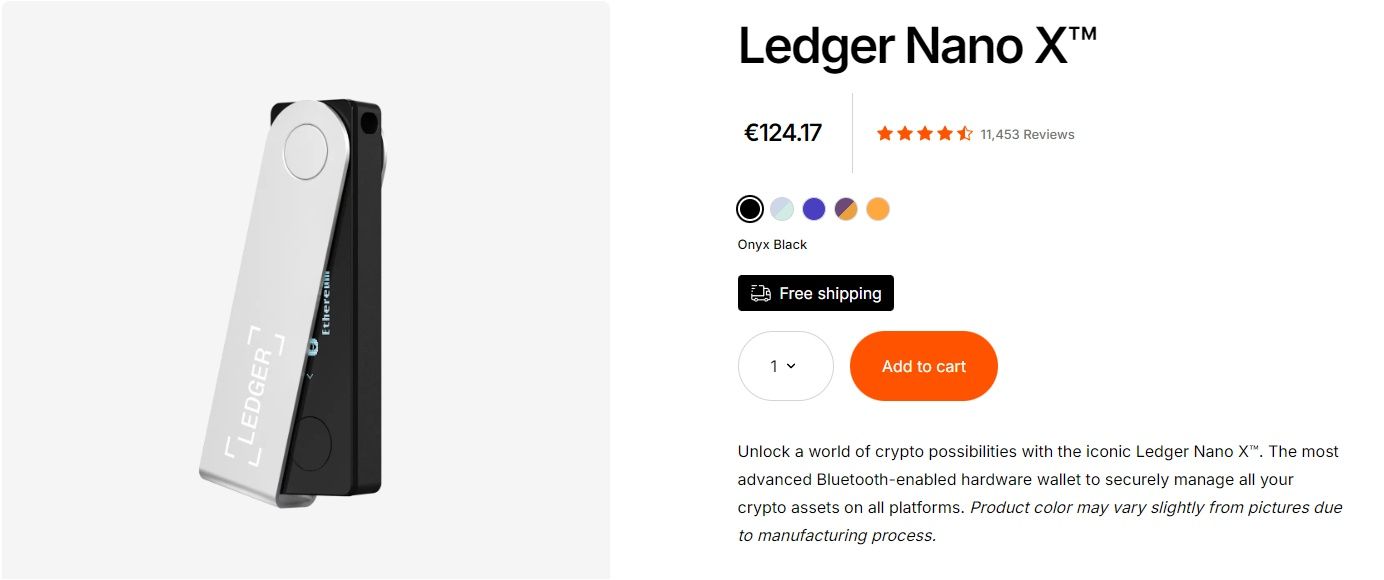
Task: Choose the solid orange color swatch
Action: click(878, 209)
